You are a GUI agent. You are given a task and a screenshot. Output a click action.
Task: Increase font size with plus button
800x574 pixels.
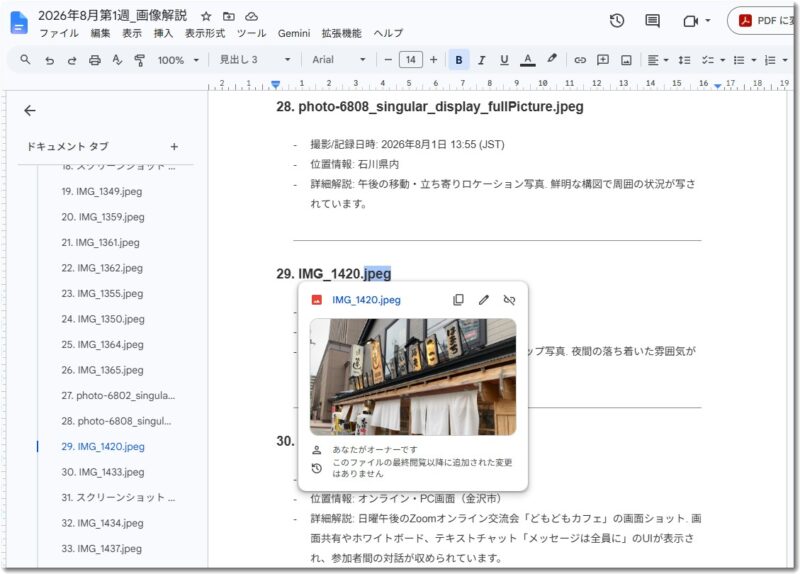pyautogui.click(x=433, y=60)
